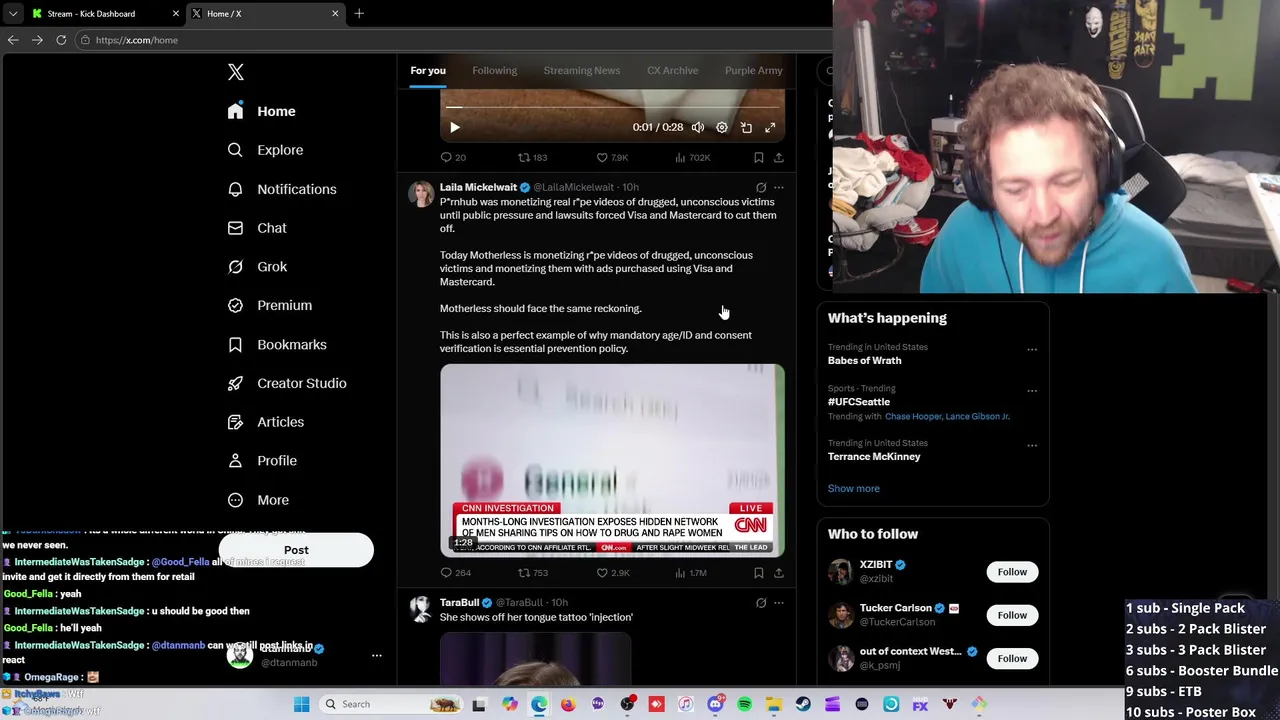This screenshot has width=1280, height=720.
Task: Open the Terrance McKinney trend
Action: tap(874, 457)
